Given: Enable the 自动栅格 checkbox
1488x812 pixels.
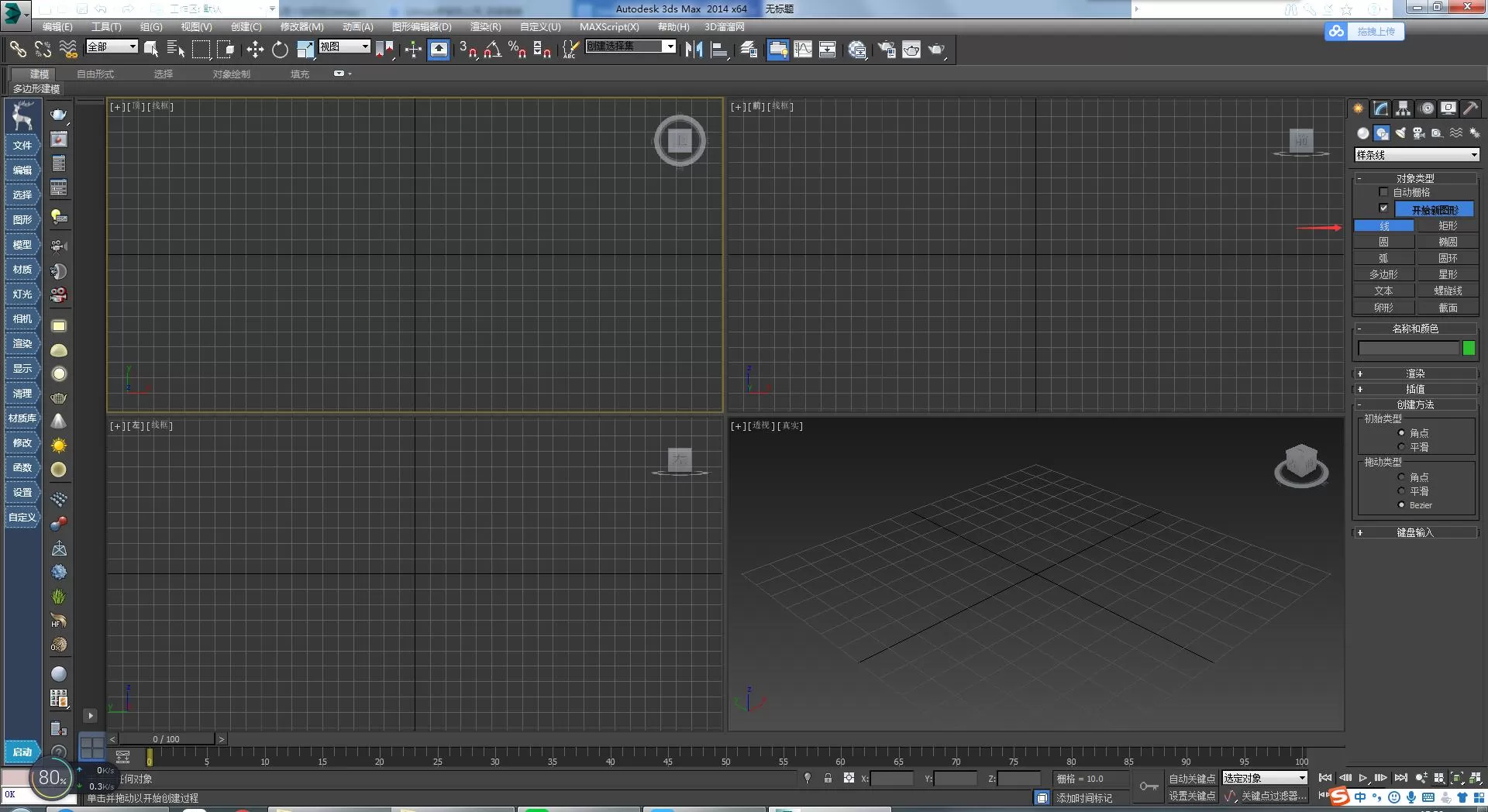Looking at the screenshot, I should [1383, 192].
